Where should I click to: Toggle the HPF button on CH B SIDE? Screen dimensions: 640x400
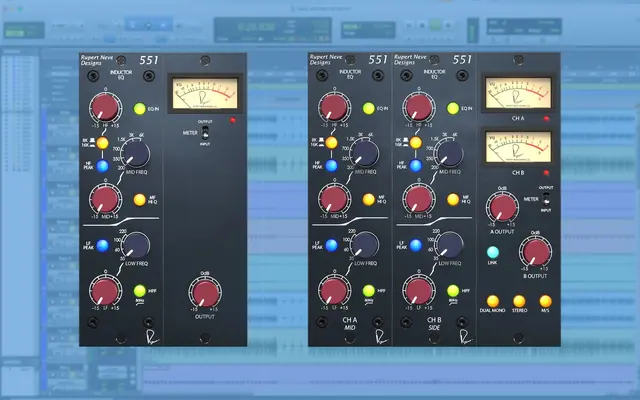tap(453, 291)
